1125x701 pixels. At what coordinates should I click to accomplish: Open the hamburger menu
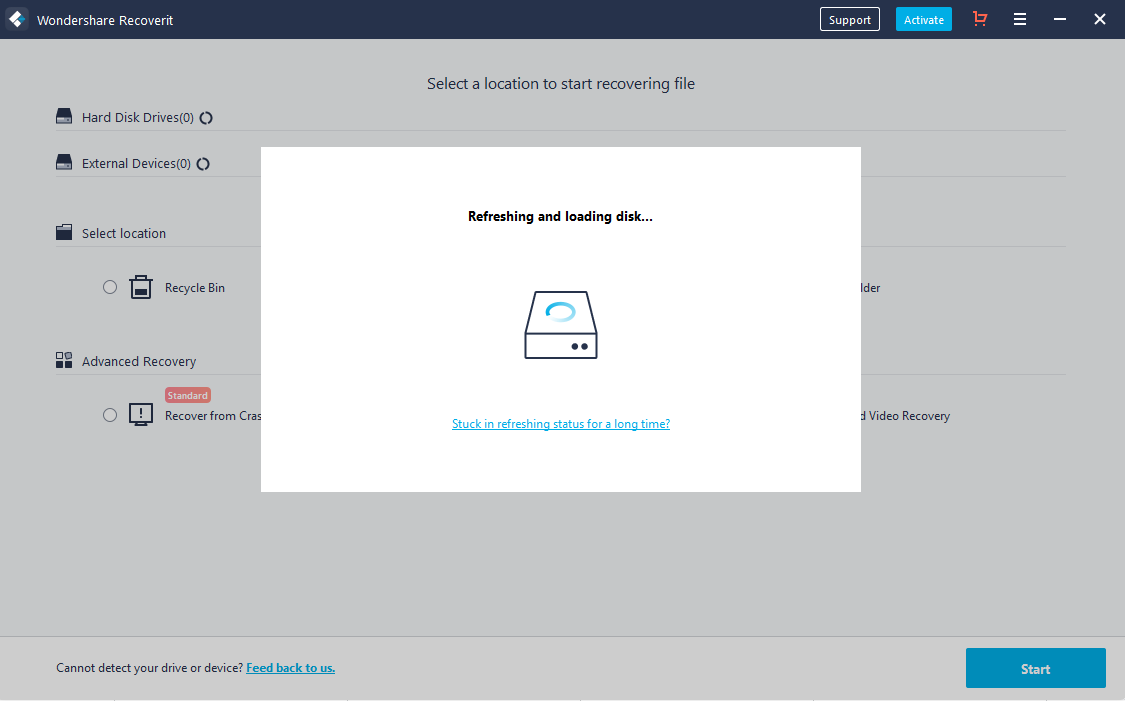point(1020,19)
